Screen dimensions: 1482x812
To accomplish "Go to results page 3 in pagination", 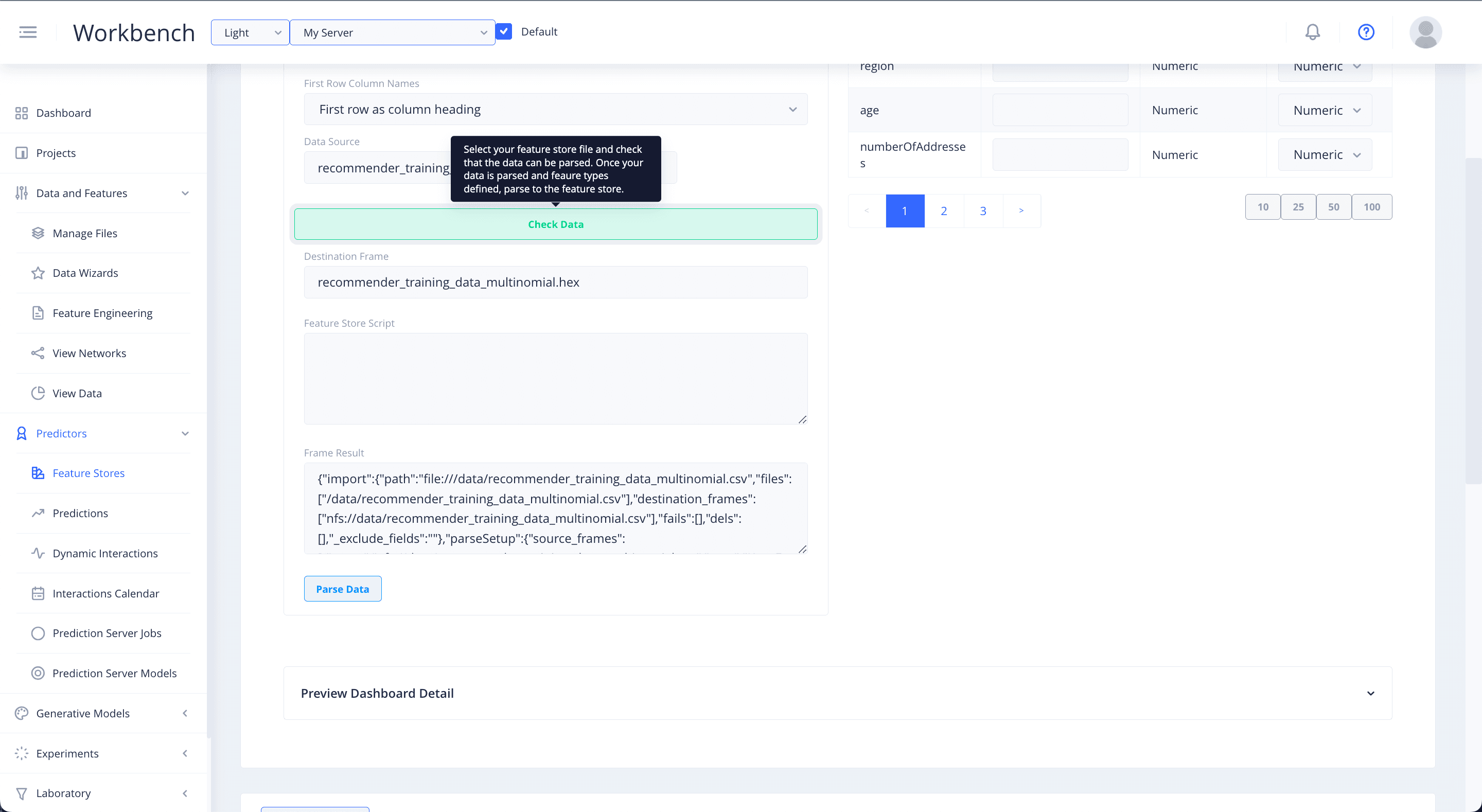I will 983,210.
